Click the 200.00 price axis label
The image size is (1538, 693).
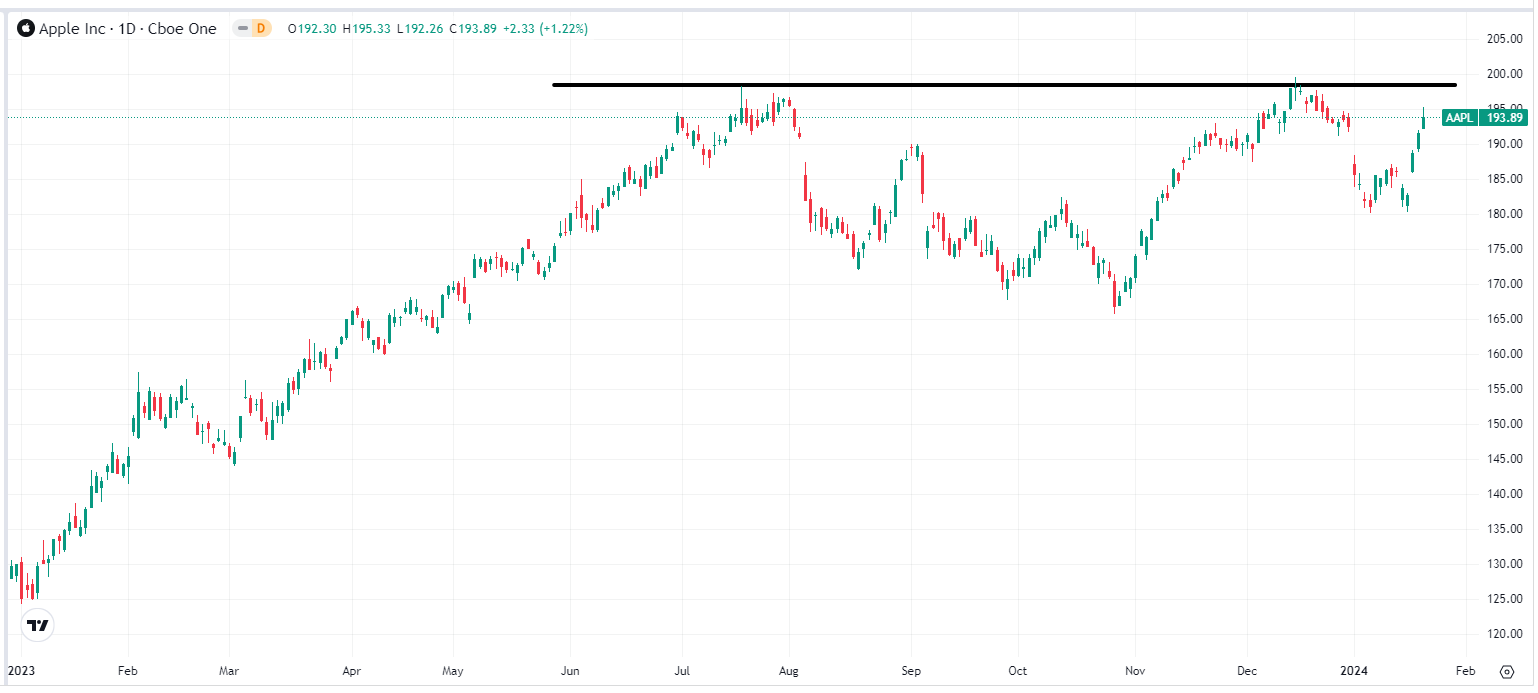[x=1504, y=74]
